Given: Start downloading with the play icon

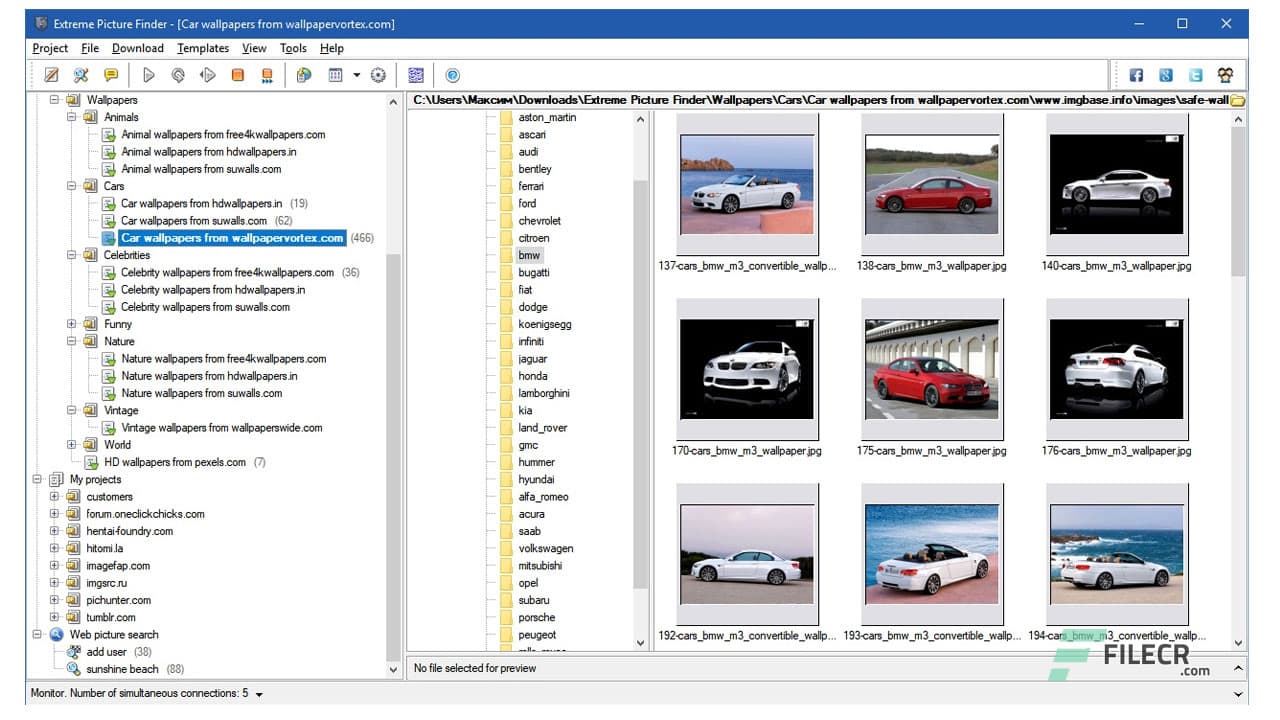Looking at the screenshot, I should pyautogui.click(x=149, y=74).
